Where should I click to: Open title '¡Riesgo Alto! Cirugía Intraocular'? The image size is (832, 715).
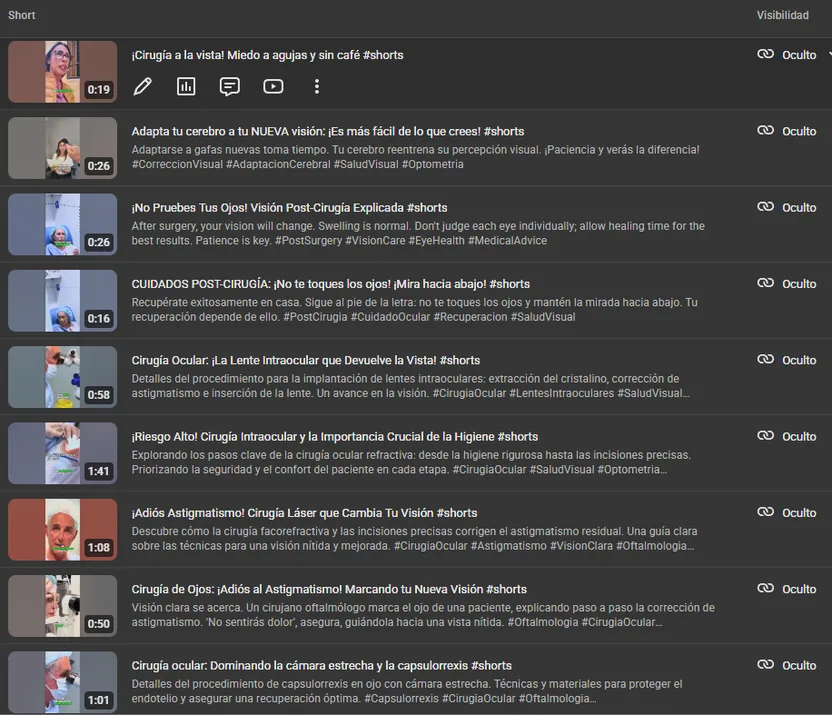click(x=335, y=437)
